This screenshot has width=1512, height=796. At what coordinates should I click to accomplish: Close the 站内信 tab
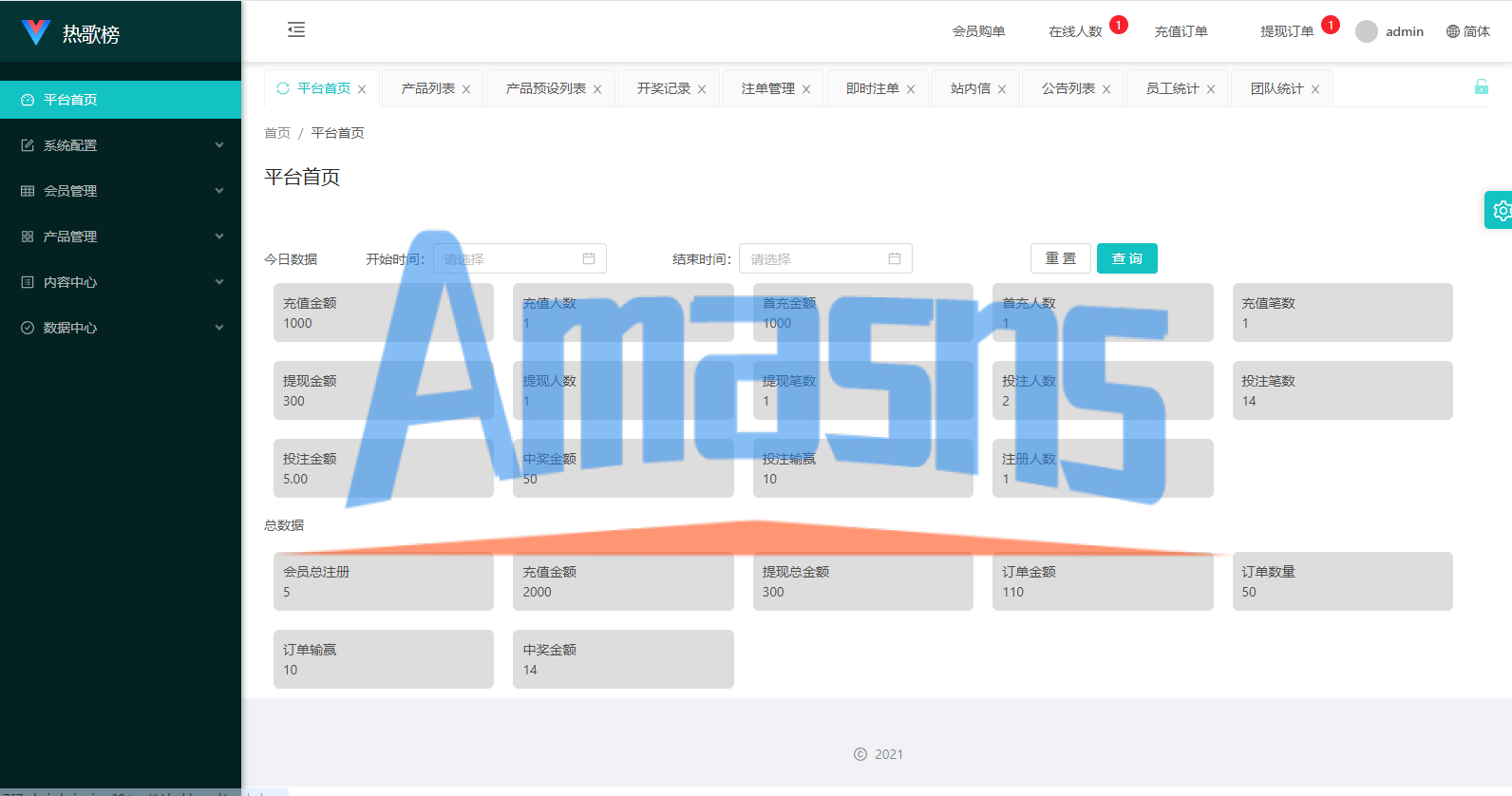pos(1002,89)
